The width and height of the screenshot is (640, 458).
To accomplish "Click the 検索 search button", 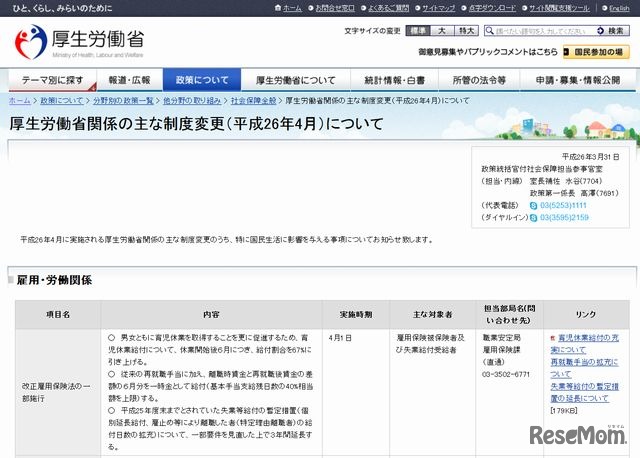I will click(x=611, y=31).
